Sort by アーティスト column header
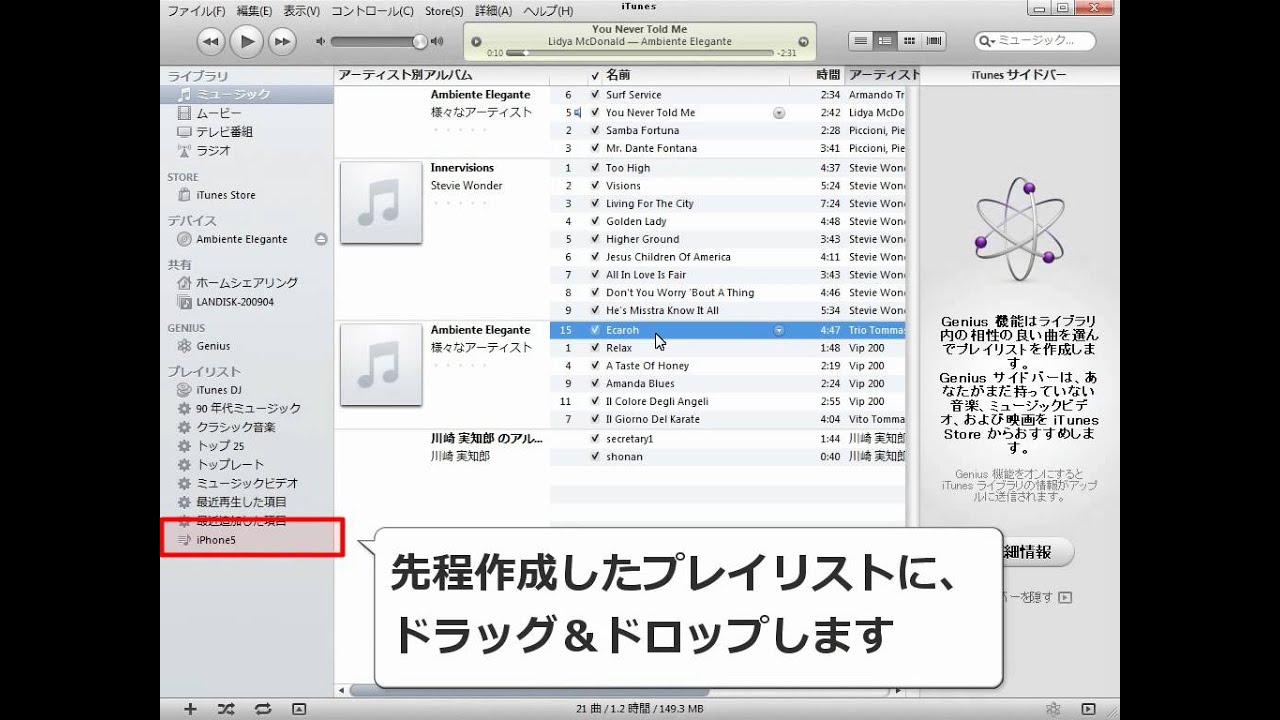 pyautogui.click(x=882, y=75)
